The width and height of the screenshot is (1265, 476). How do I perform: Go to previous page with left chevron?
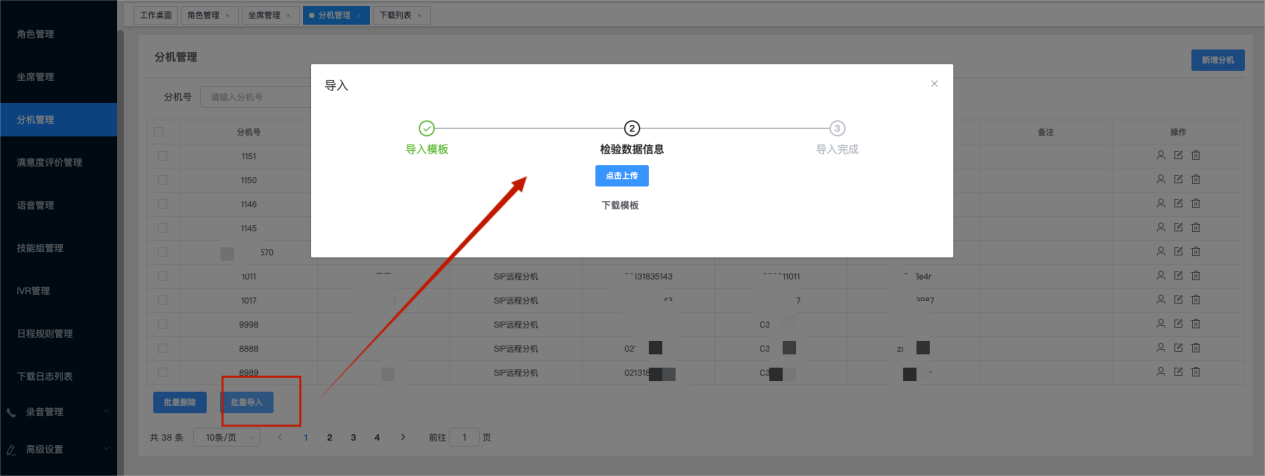281,437
